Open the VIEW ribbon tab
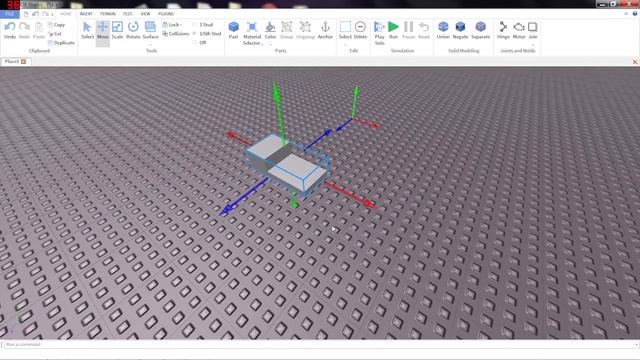 click(145, 14)
